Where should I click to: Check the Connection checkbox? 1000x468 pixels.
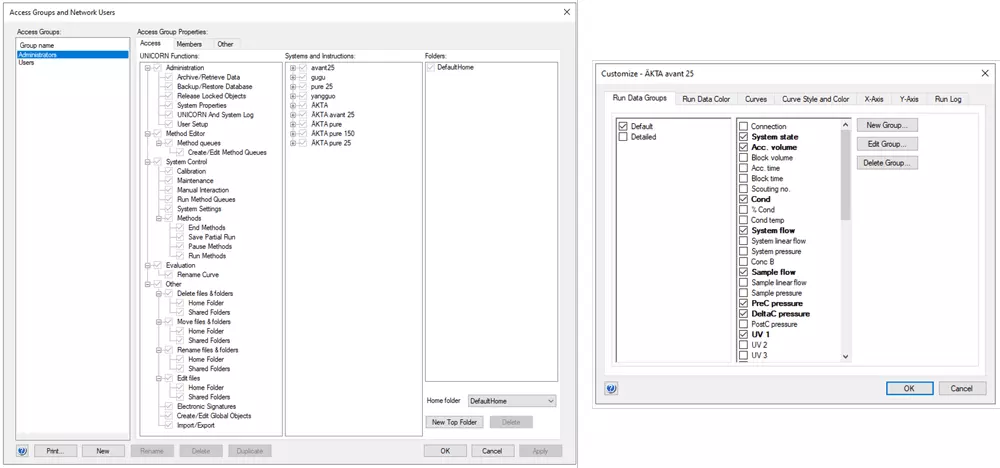coord(743,127)
